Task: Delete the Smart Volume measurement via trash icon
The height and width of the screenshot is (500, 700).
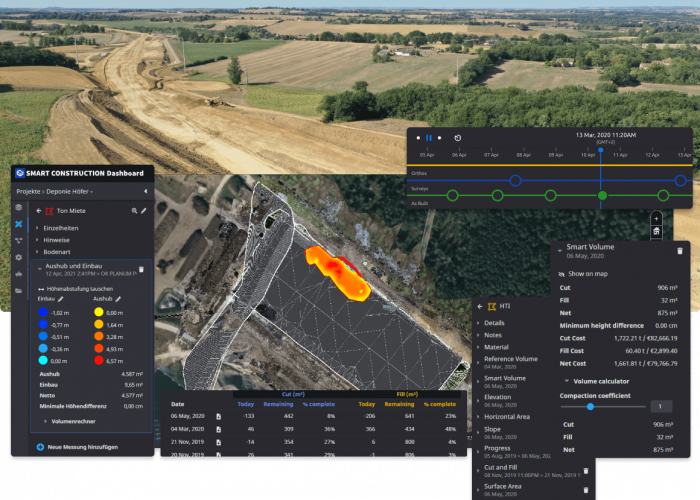Action: click(x=680, y=250)
